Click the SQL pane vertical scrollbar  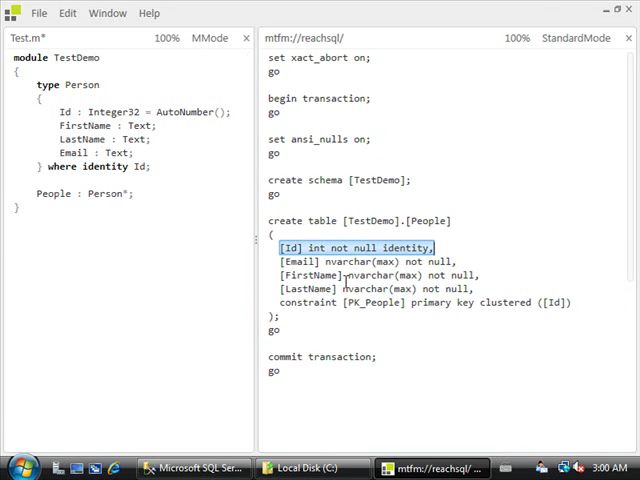(631, 167)
